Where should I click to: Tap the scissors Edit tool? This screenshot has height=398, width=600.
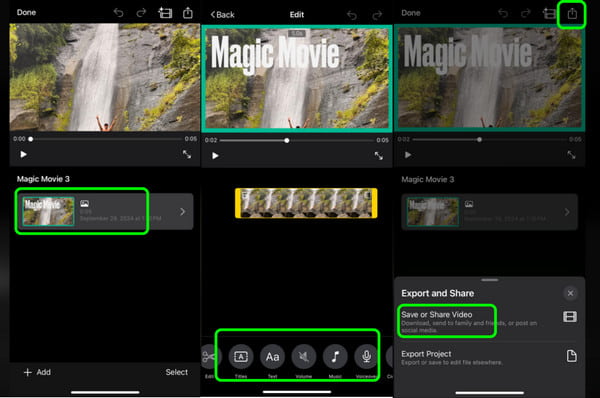210,357
